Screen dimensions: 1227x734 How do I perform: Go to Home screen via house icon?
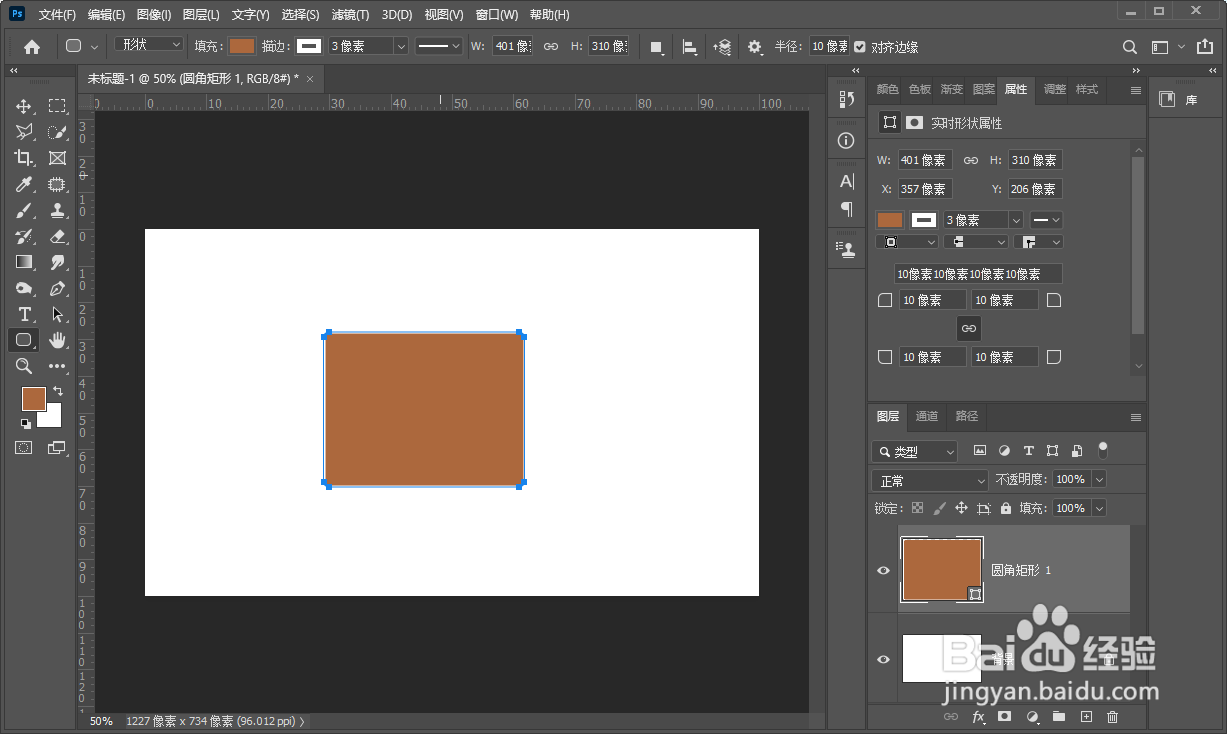[x=32, y=46]
